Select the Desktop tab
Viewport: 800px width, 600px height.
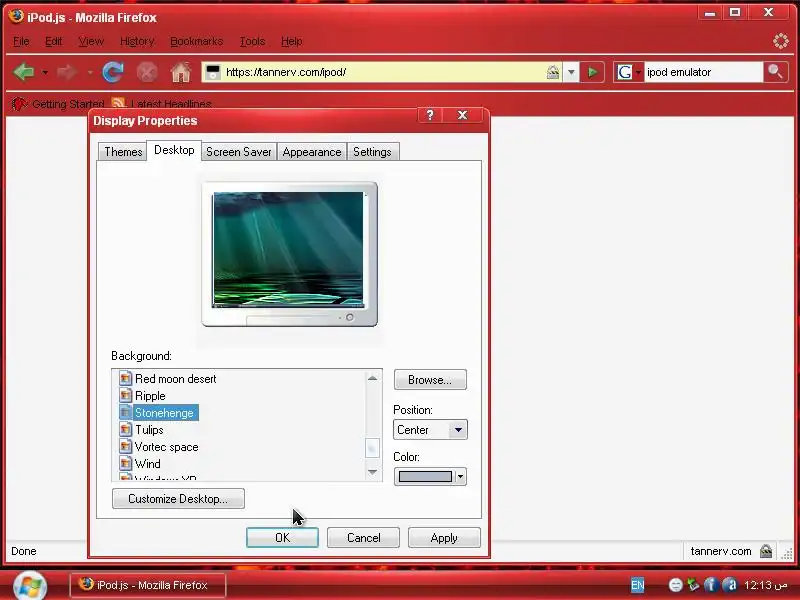174,150
